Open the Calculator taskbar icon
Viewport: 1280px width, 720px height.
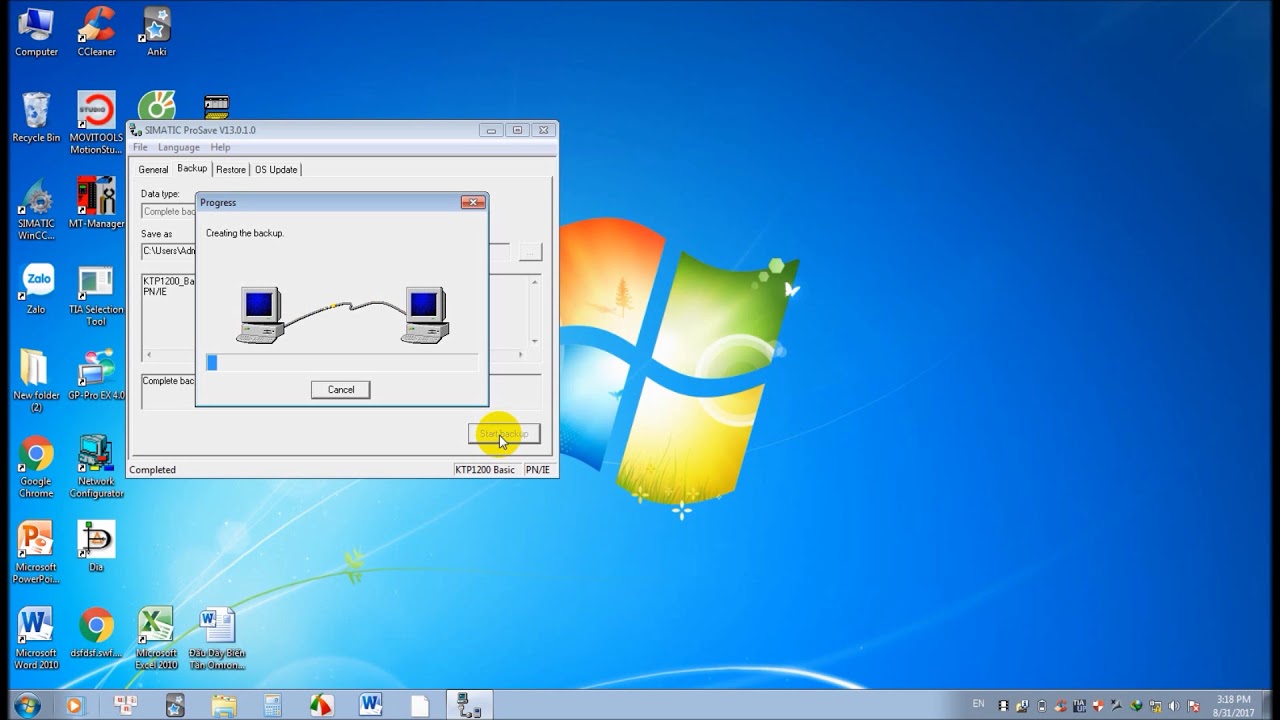coord(273,705)
